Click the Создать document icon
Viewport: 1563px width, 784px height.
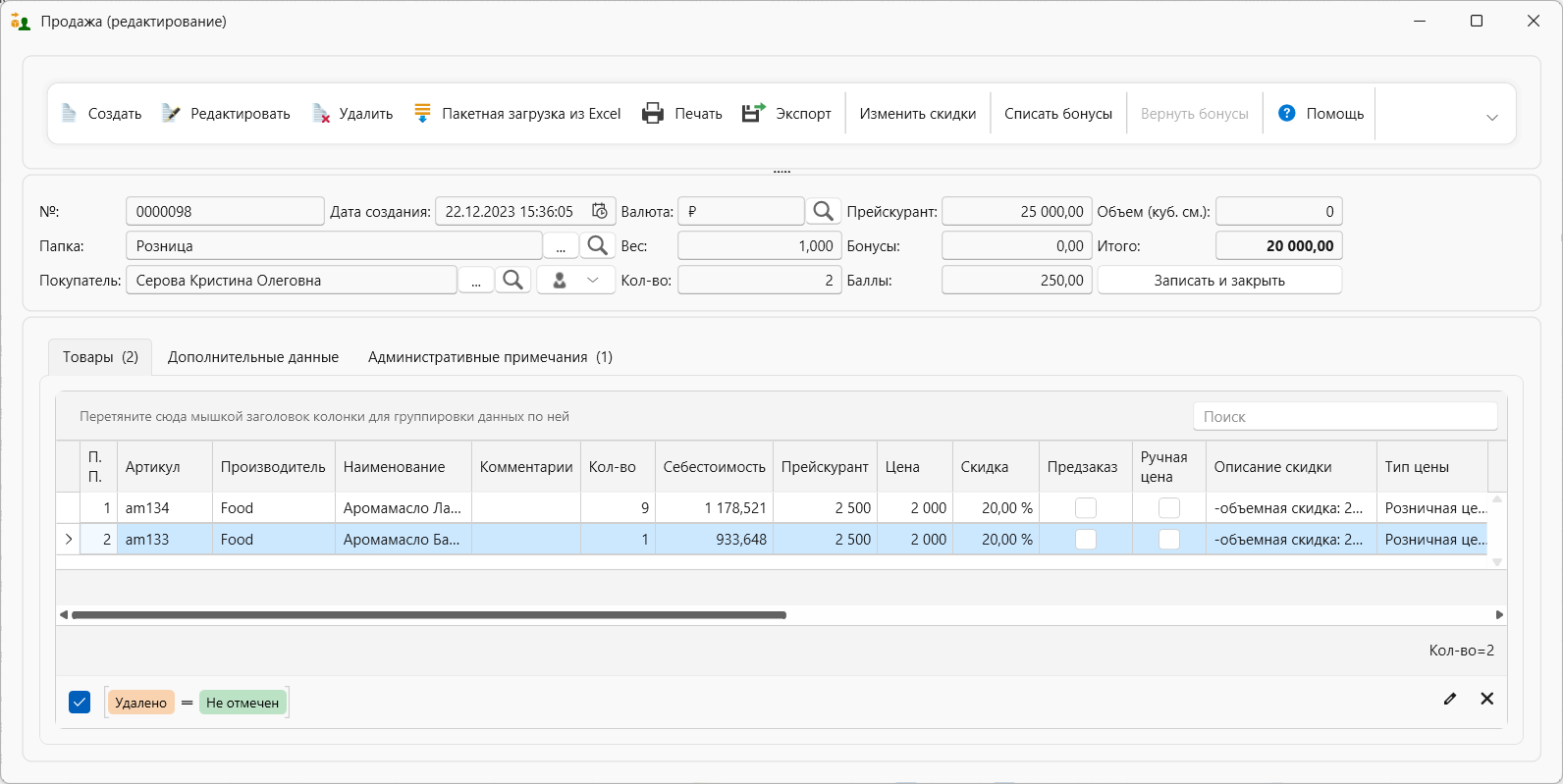(69, 114)
